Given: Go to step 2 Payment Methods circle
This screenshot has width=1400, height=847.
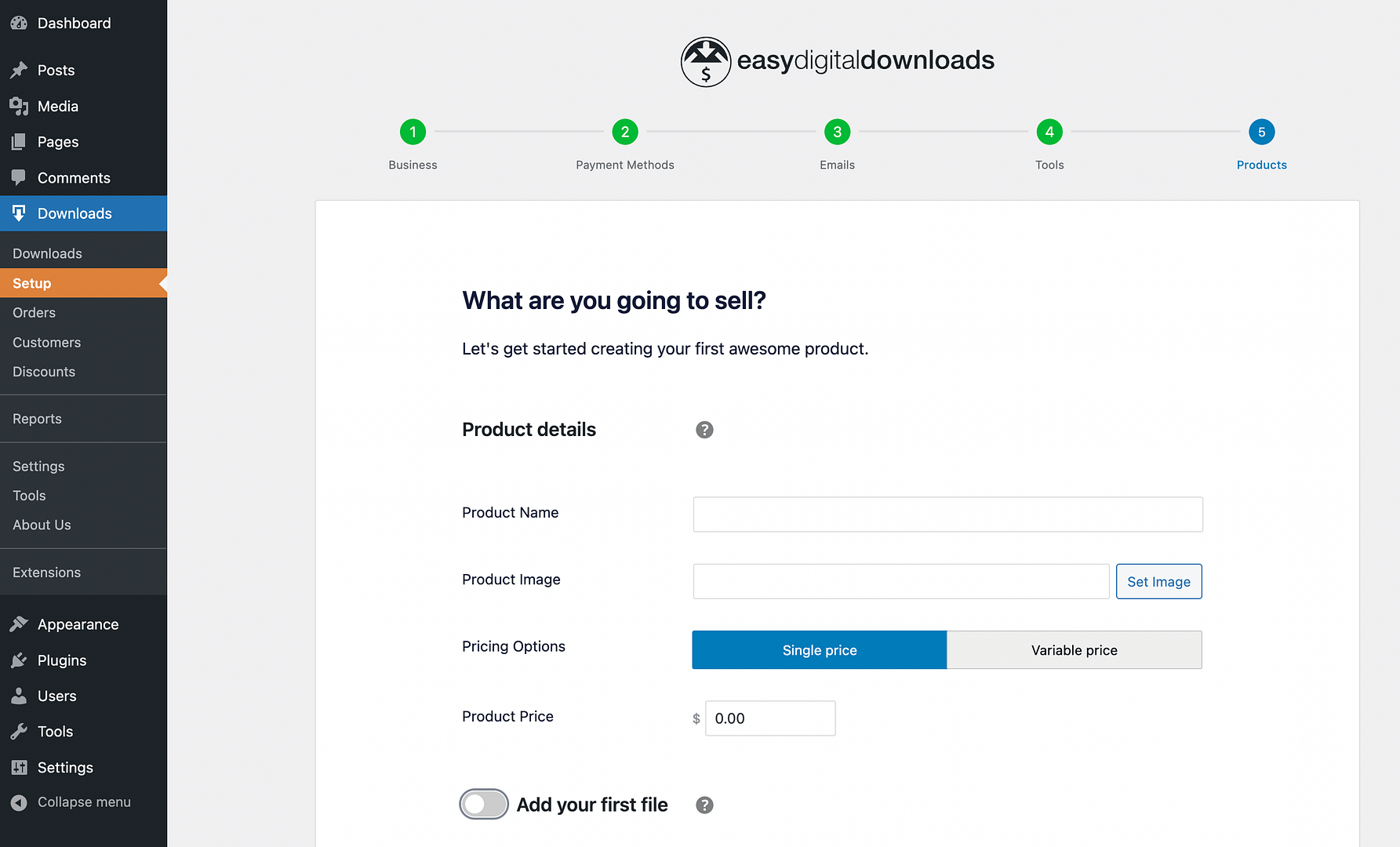Looking at the screenshot, I should pyautogui.click(x=625, y=132).
